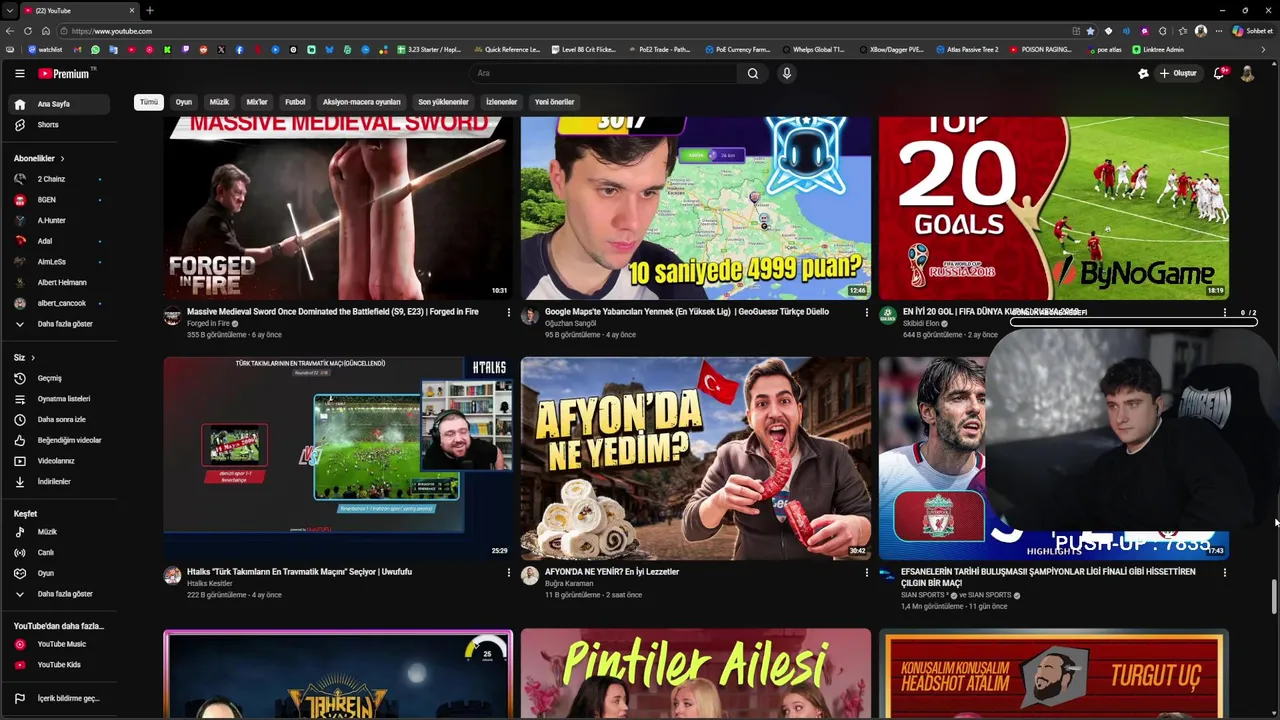Open Videolarınız in sidebar
Screen dimensions: 1280x720
pos(59,461)
